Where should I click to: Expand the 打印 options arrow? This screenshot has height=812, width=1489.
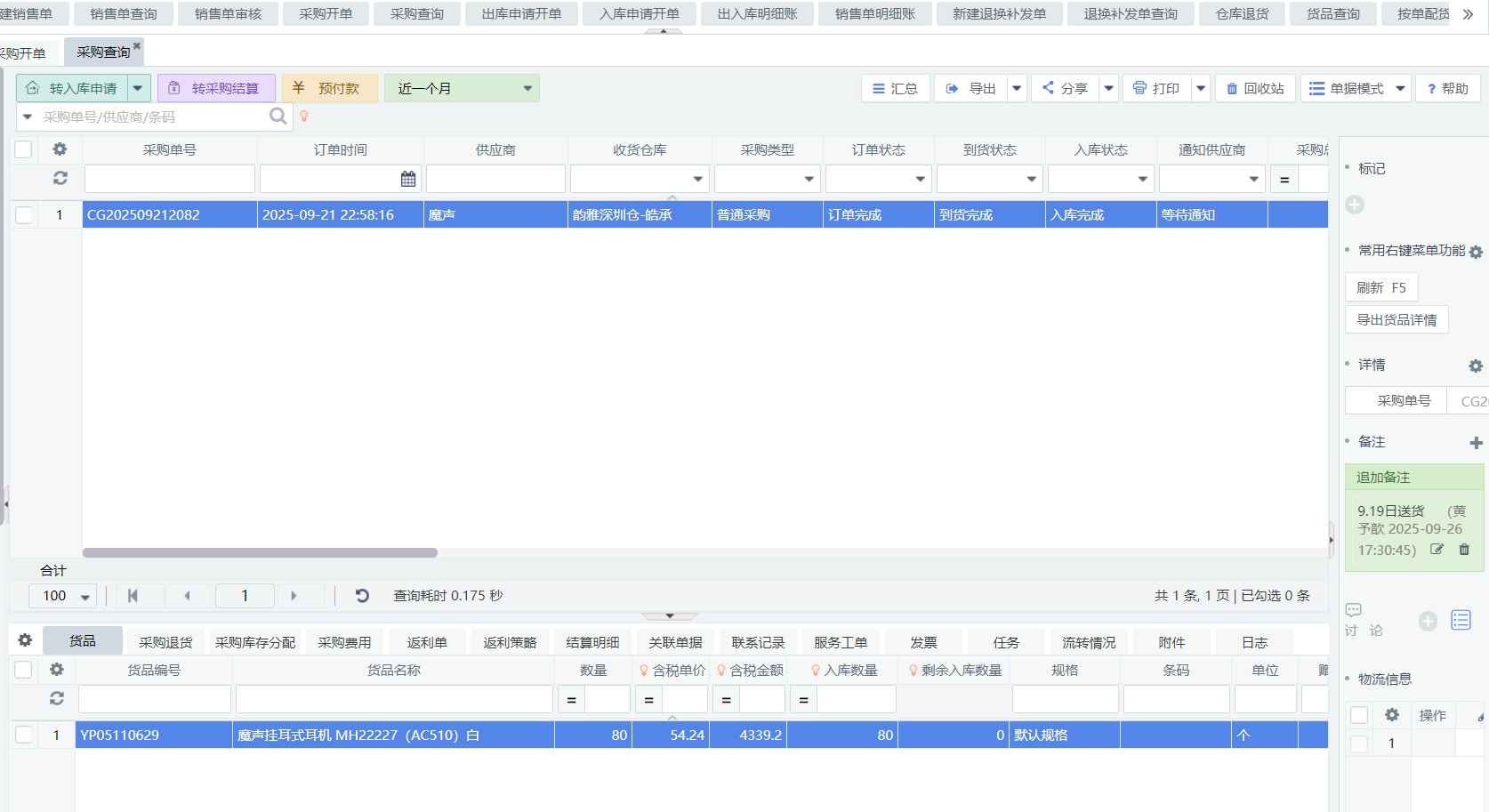(x=1201, y=88)
